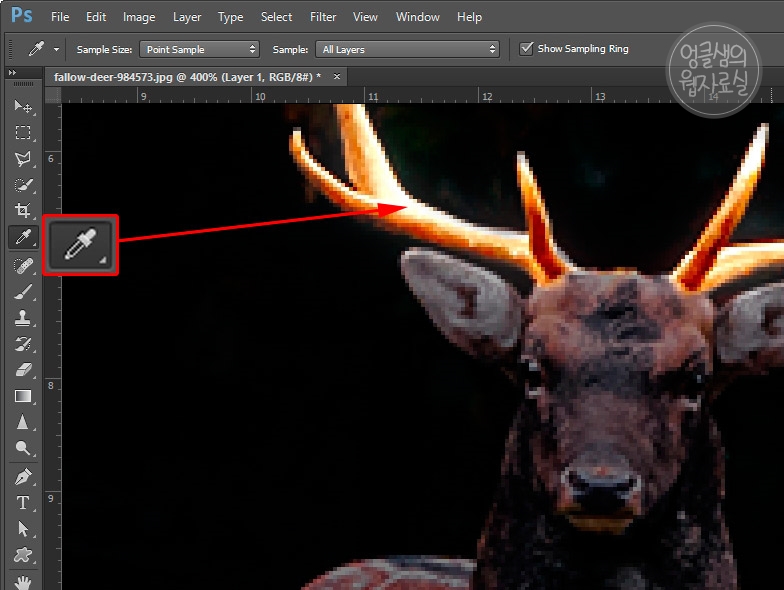
Task: Select the Quick Selection tool
Action: click(x=22, y=185)
